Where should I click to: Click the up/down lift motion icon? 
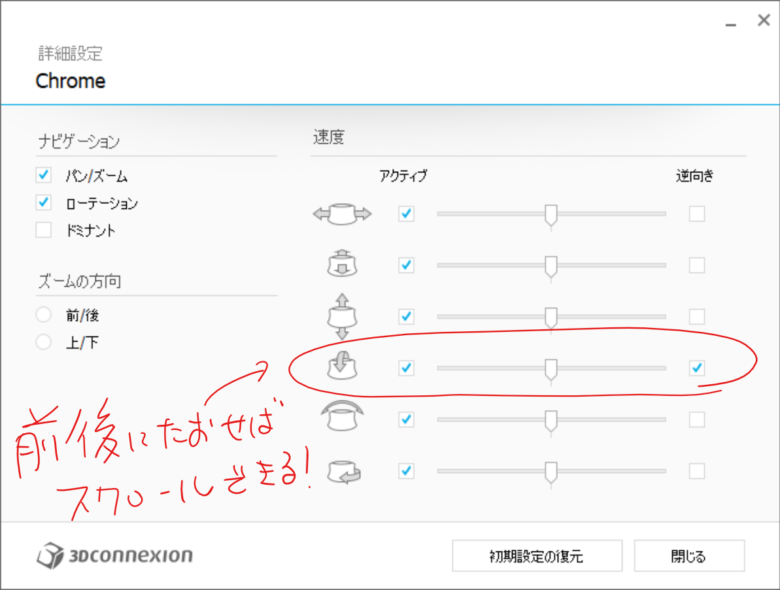tap(342, 316)
